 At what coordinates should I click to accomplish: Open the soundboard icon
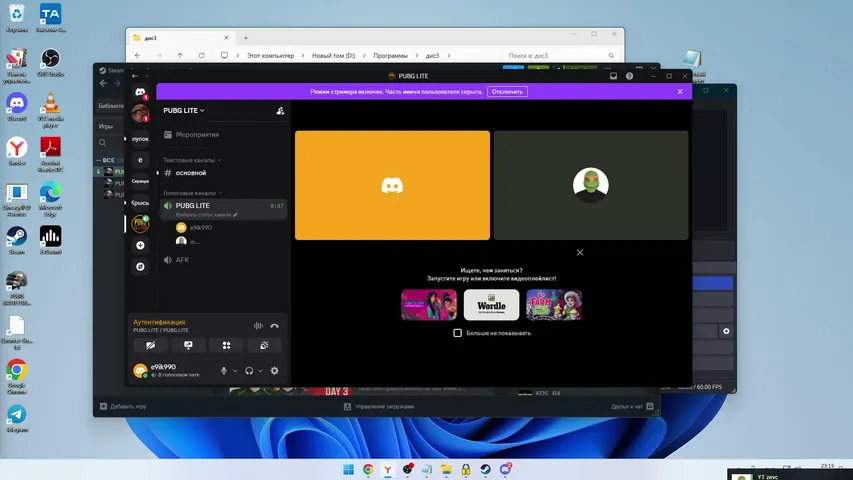coord(264,345)
